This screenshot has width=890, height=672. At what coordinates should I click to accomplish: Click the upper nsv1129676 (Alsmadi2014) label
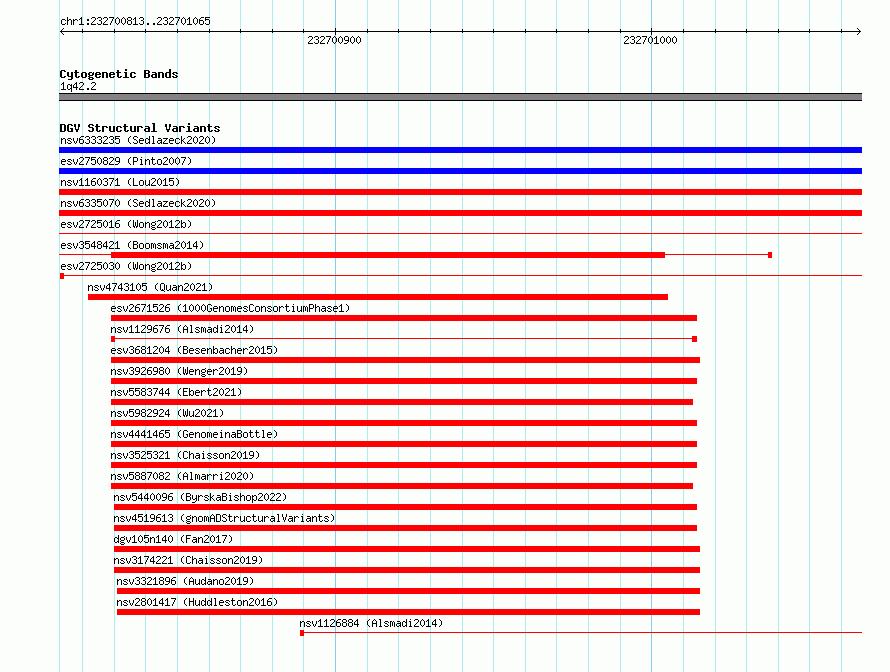[182, 329]
